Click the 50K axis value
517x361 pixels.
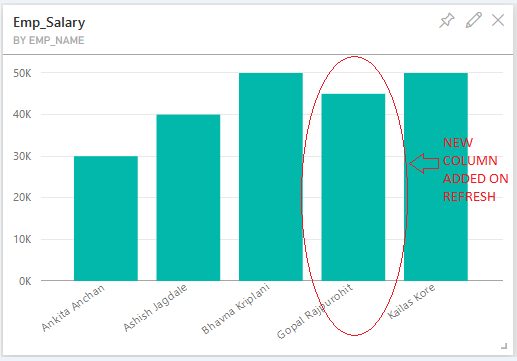(22, 73)
